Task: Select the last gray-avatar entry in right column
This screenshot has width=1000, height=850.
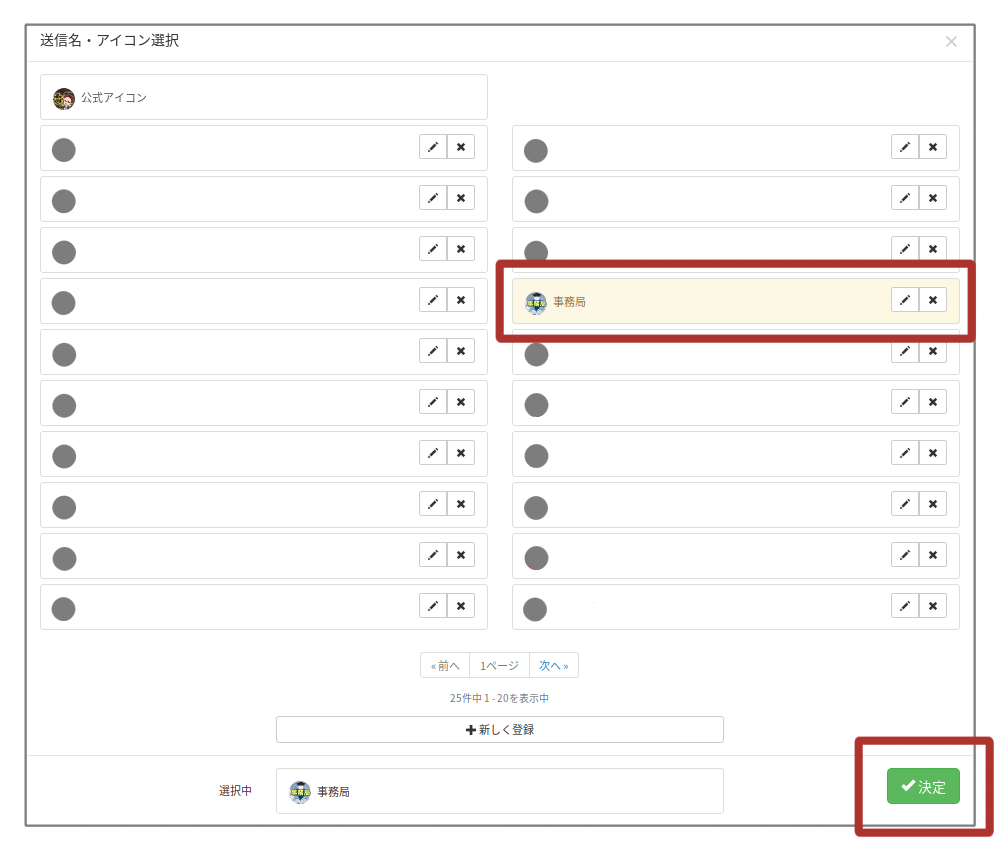Action: (700, 608)
